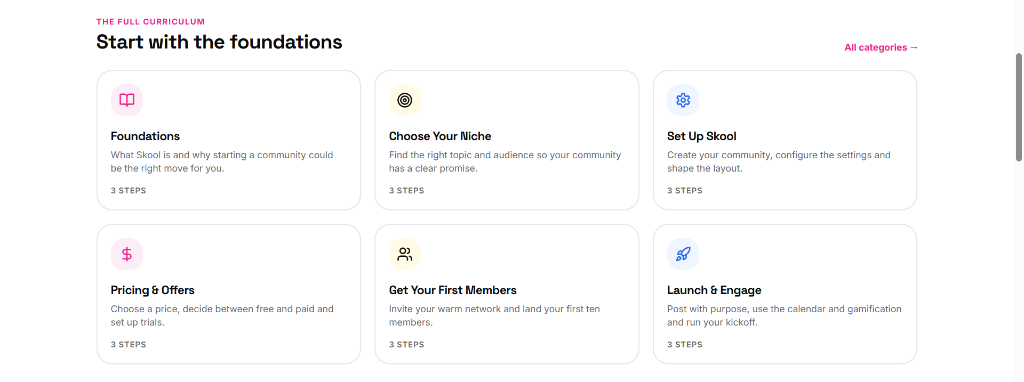Screen dimensions: 1024x382
Task: Open the Pricing & Offers title
Action: coord(152,290)
